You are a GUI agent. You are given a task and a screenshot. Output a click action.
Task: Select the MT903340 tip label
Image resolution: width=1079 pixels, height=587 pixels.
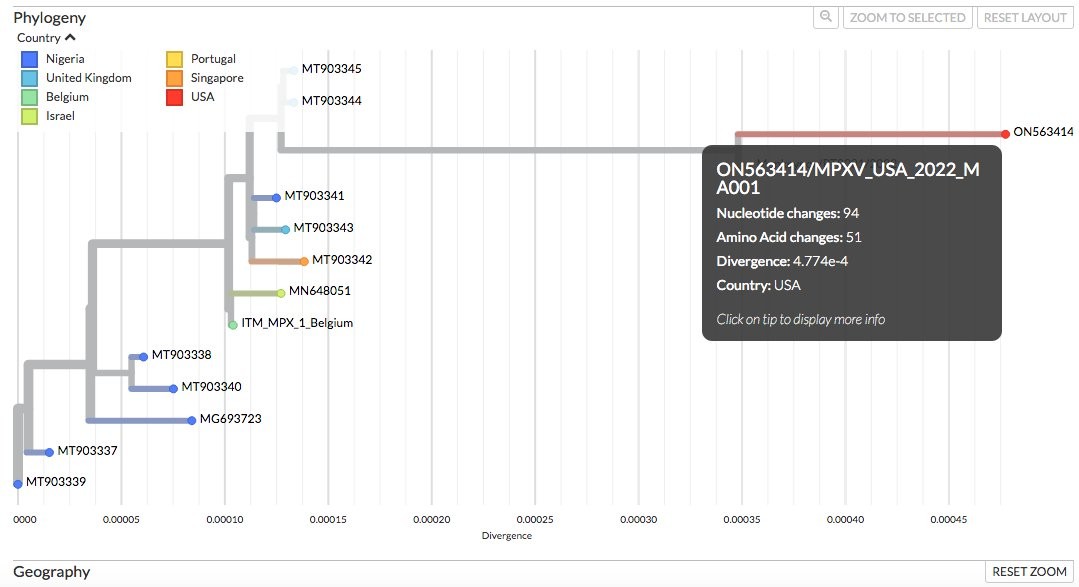(211, 387)
